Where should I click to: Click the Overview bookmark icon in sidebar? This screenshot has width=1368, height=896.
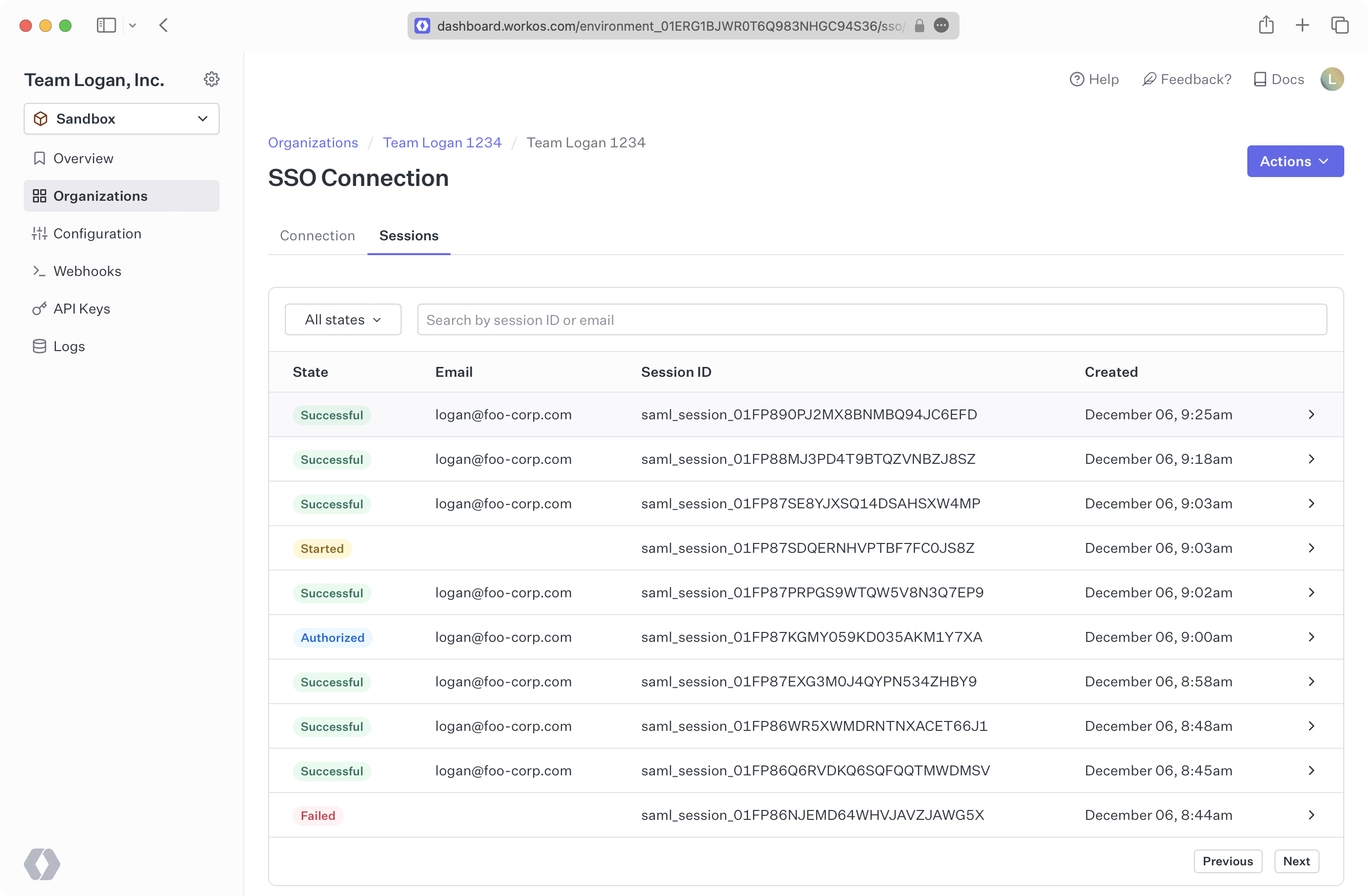pos(39,158)
